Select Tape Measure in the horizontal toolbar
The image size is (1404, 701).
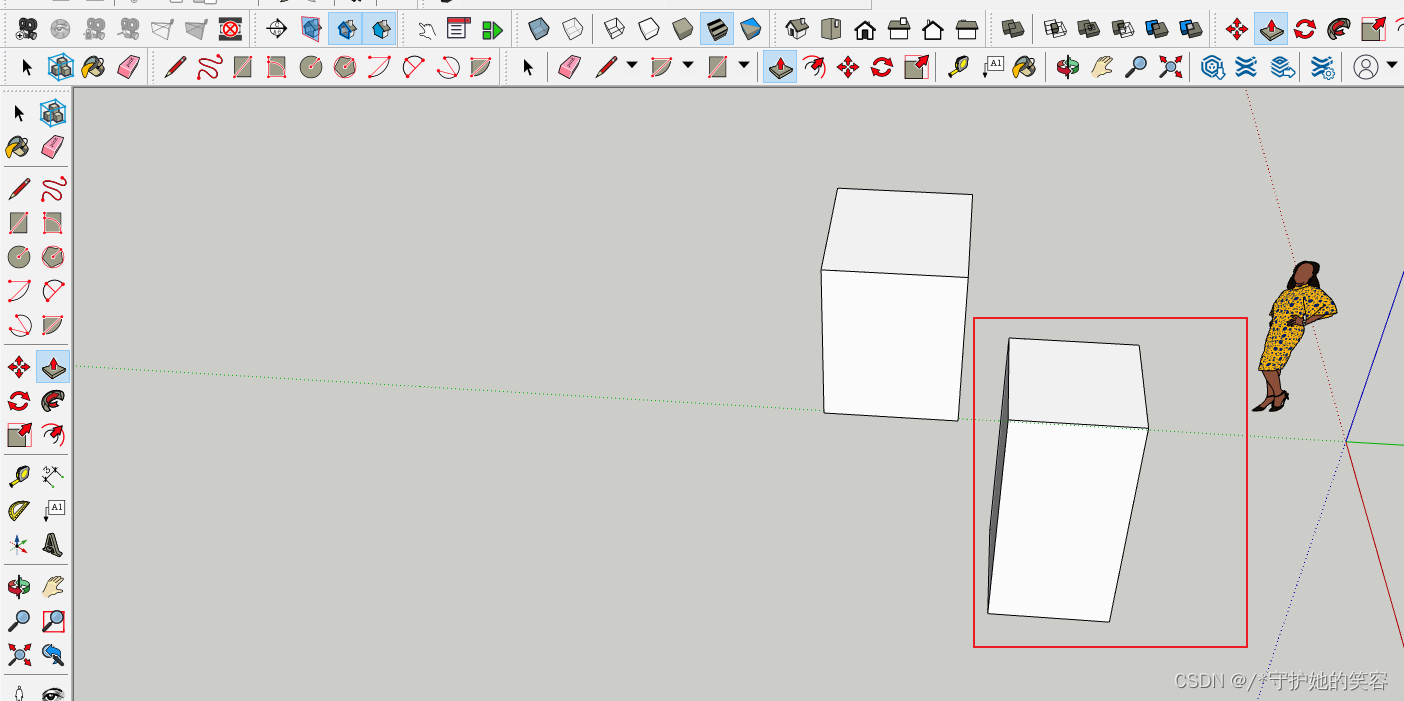958,67
